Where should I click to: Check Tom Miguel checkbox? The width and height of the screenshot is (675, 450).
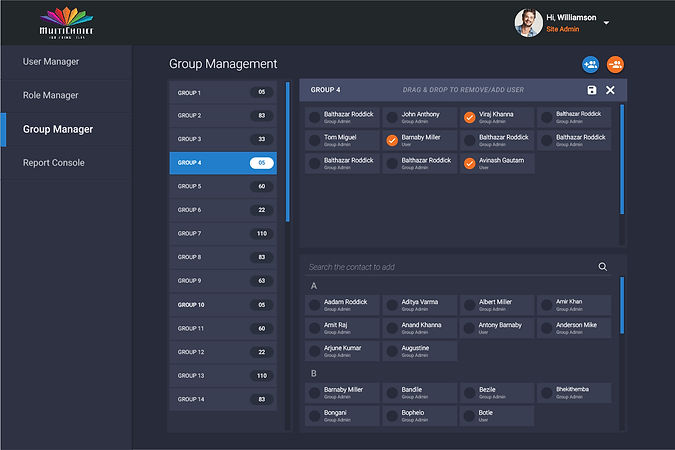[315, 140]
